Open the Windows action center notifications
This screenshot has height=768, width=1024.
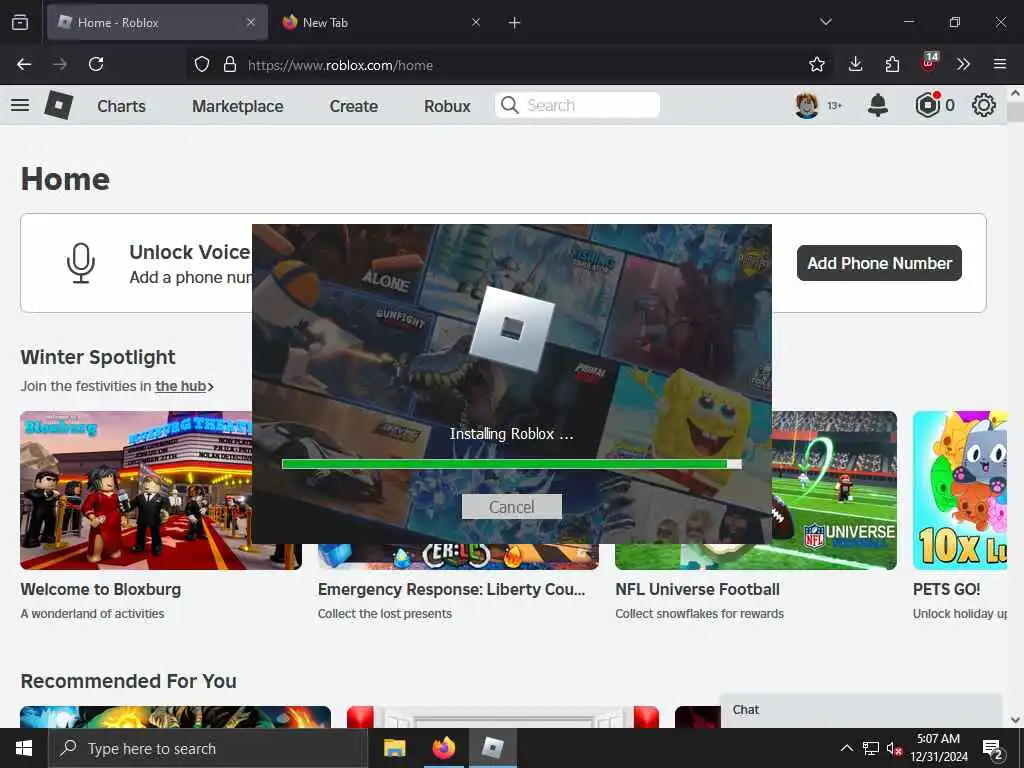click(x=993, y=748)
